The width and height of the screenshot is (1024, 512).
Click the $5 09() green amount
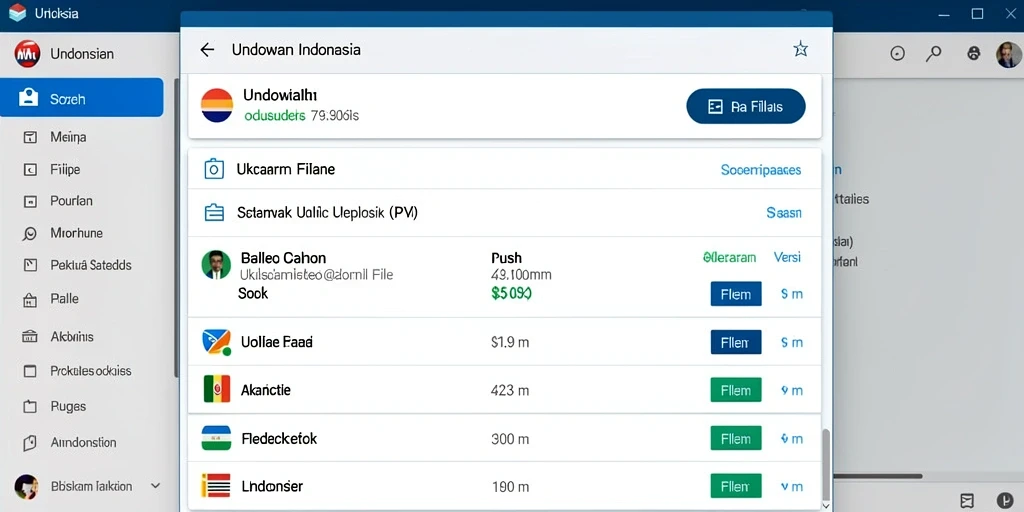(511, 294)
